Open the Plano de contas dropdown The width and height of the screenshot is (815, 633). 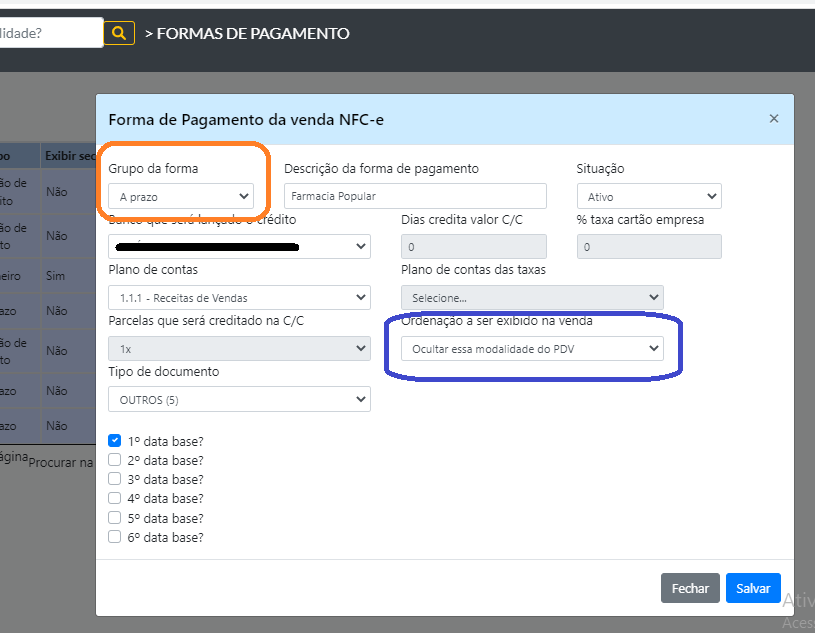[239, 298]
